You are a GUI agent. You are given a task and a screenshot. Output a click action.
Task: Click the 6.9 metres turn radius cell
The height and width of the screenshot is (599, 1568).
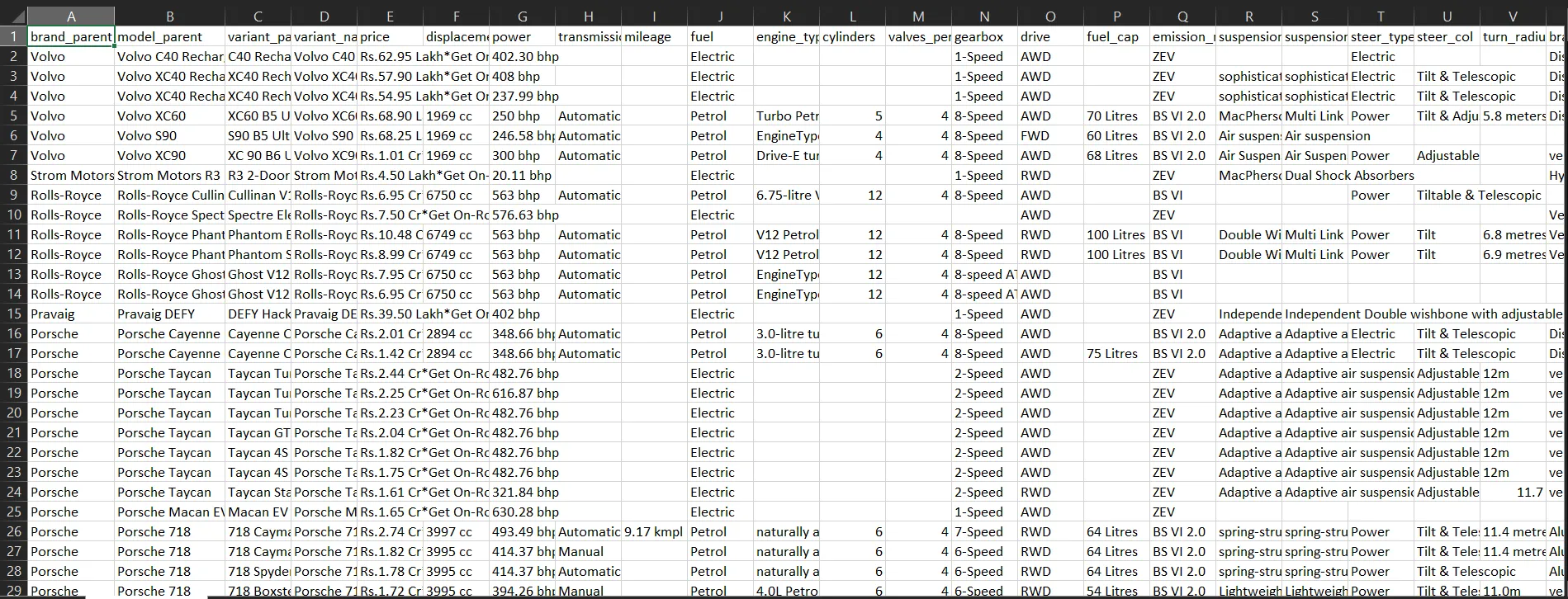pyautogui.click(x=1513, y=254)
